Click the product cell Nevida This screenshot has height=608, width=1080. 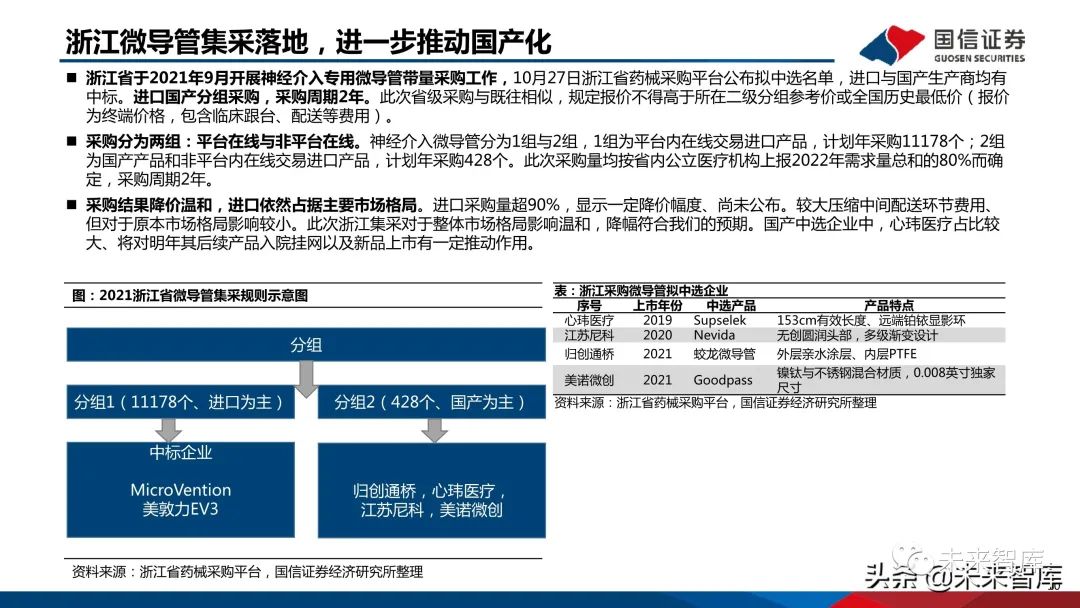click(714, 335)
